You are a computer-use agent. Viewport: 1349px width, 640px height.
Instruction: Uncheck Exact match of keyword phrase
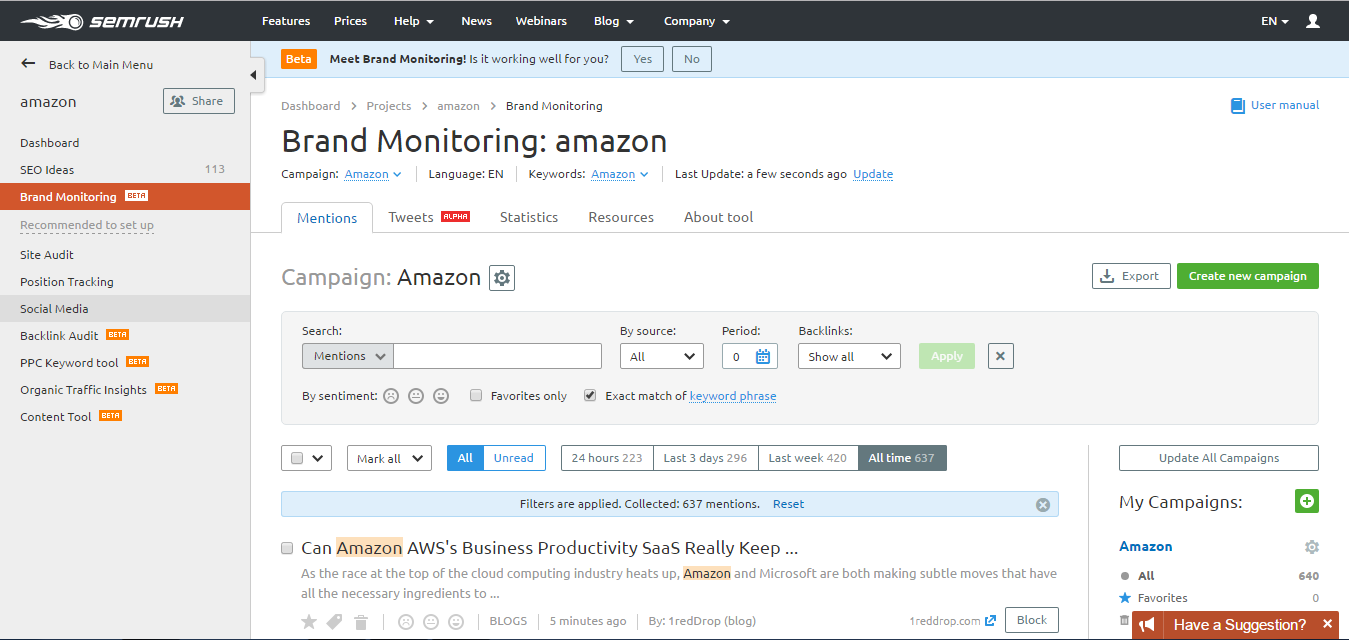(x=590, y=395)
